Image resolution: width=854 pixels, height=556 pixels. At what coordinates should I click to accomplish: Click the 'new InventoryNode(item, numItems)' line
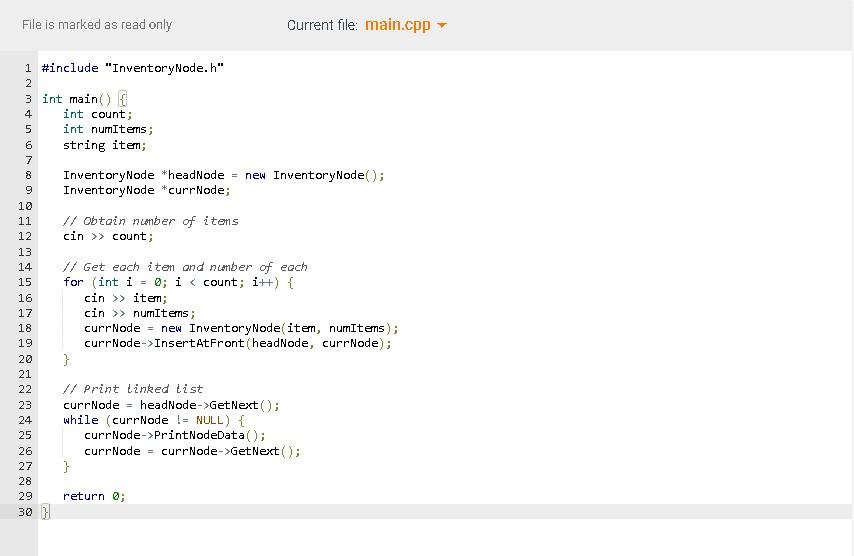241,328
